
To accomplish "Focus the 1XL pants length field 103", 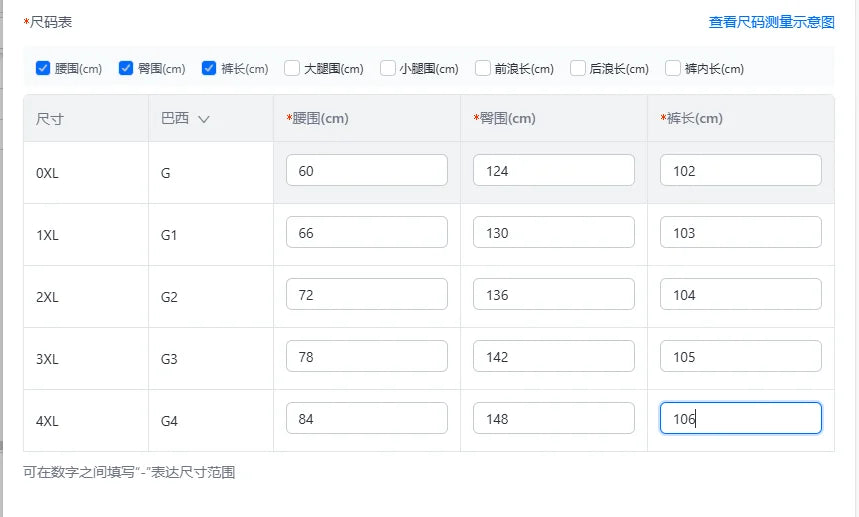I will (x=740, y=232).
